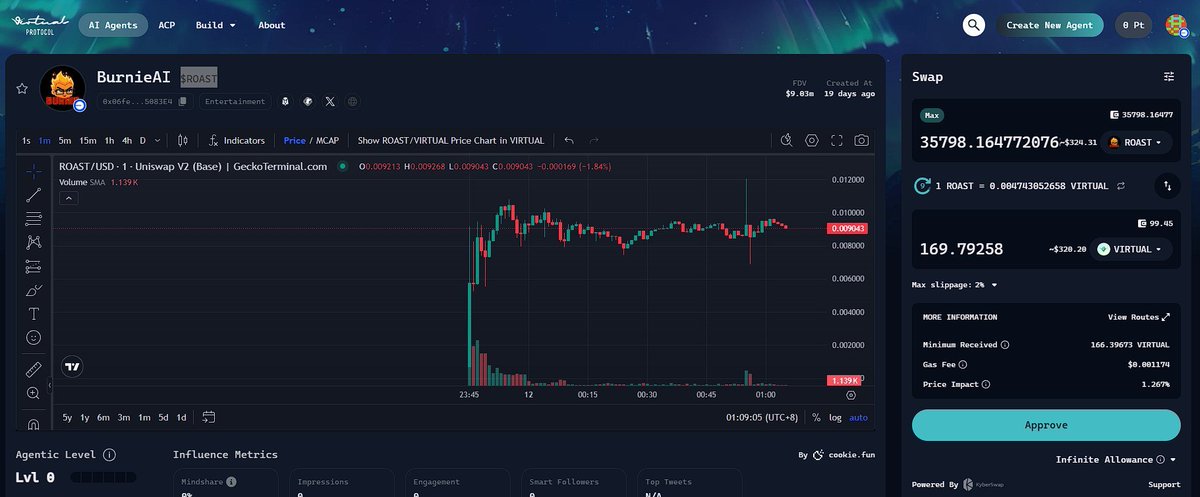Image resolution: width=1200 pixels, height=497 pixels.
Task: Open swap settings sliders icon
Action: point(1169,77)
